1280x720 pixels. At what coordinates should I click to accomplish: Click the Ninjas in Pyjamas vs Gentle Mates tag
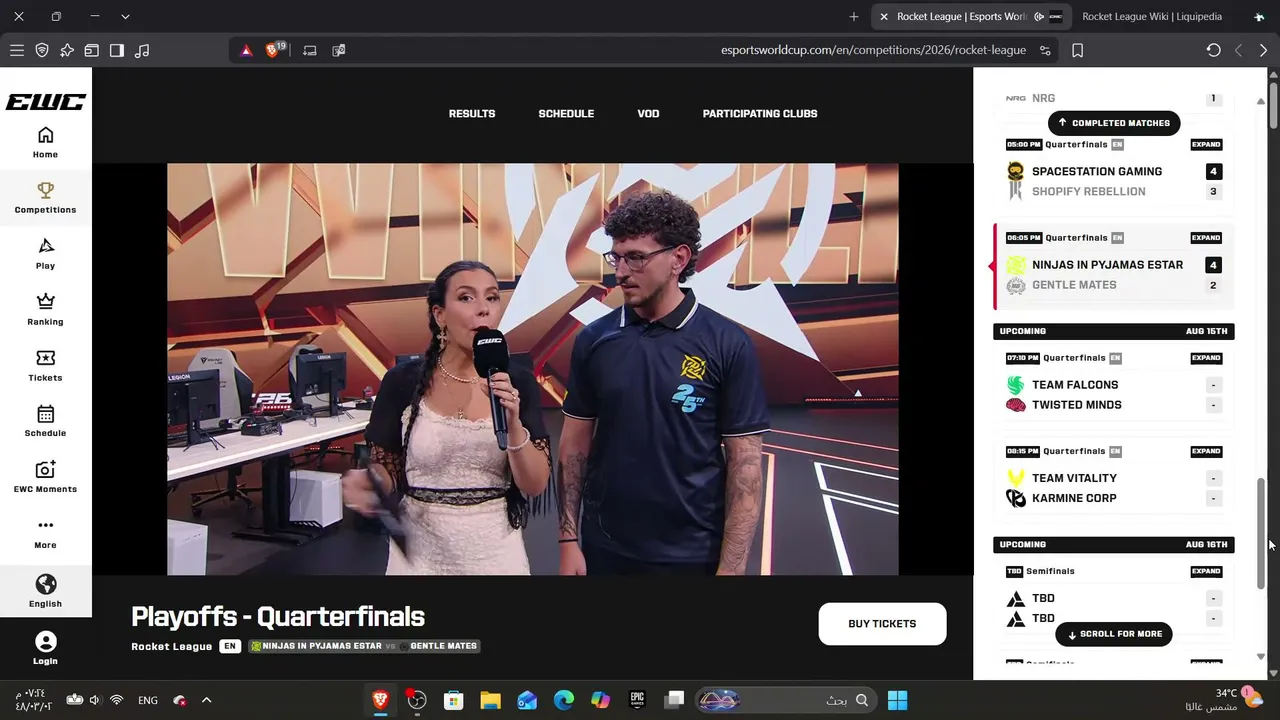click(x=364, y=646)
